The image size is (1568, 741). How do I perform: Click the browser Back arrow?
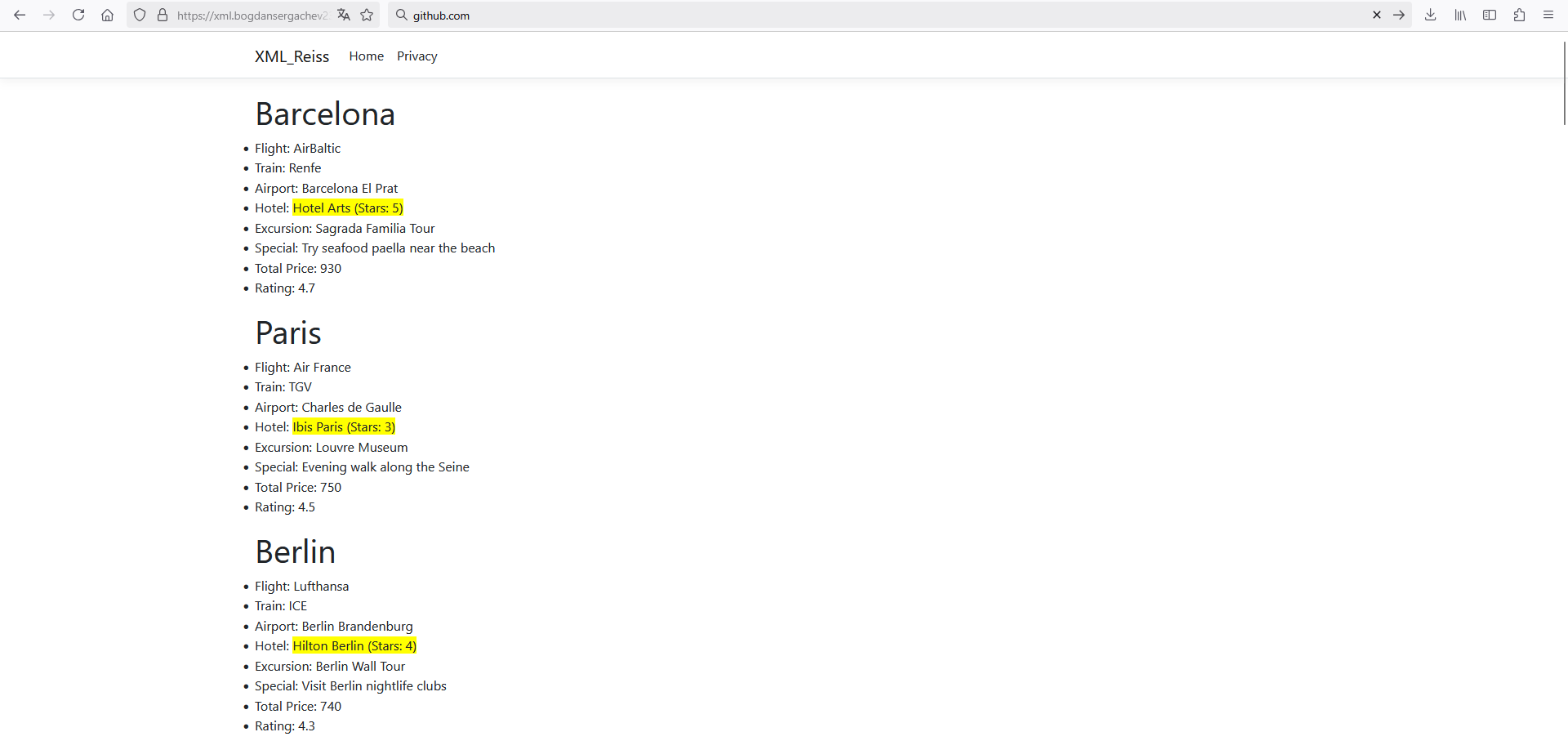point(20,16)
